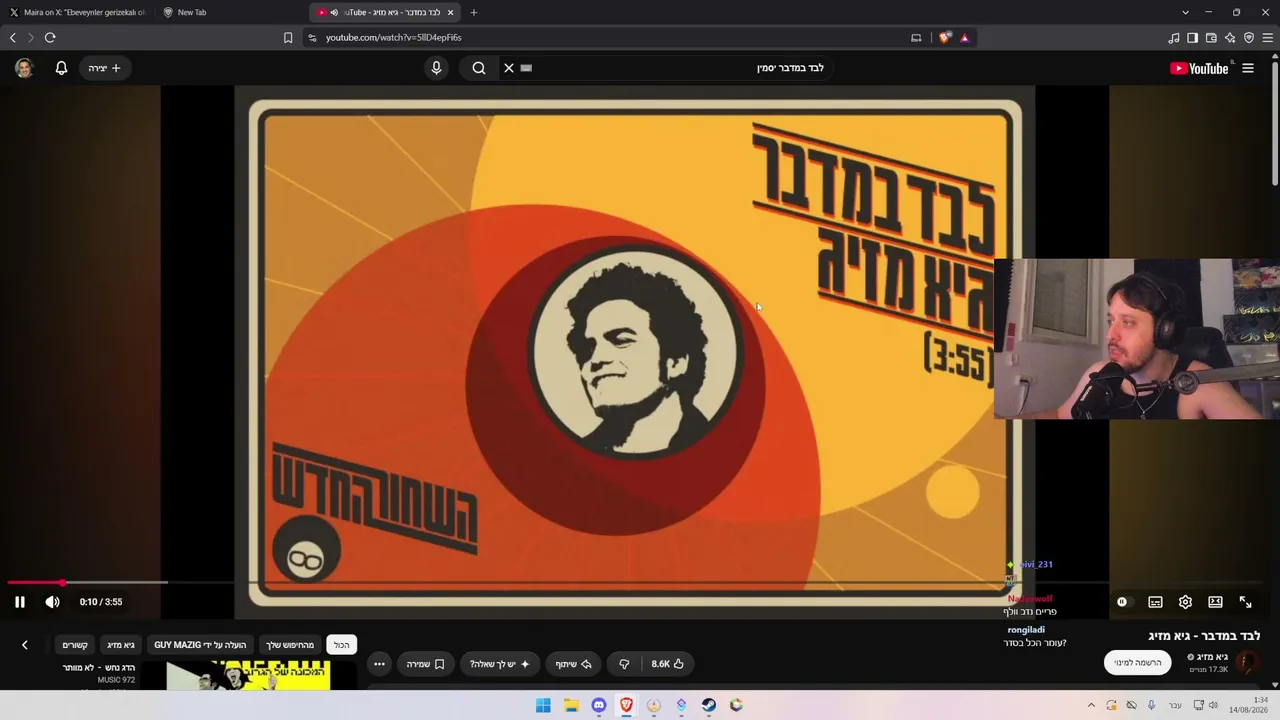Open the clock showing 1:34
Image resolution: width=1280 pixels, height=720 pixels.
(1248, 705)
